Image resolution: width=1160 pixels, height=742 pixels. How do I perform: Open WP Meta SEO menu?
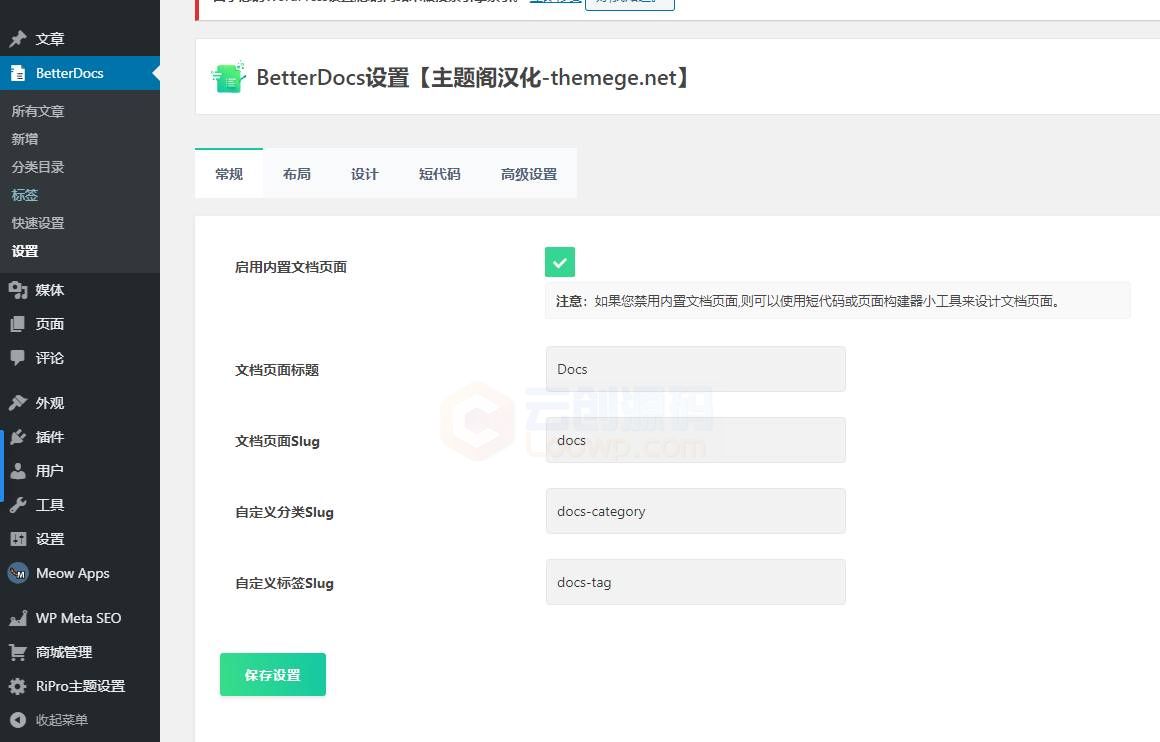point(80,618)
